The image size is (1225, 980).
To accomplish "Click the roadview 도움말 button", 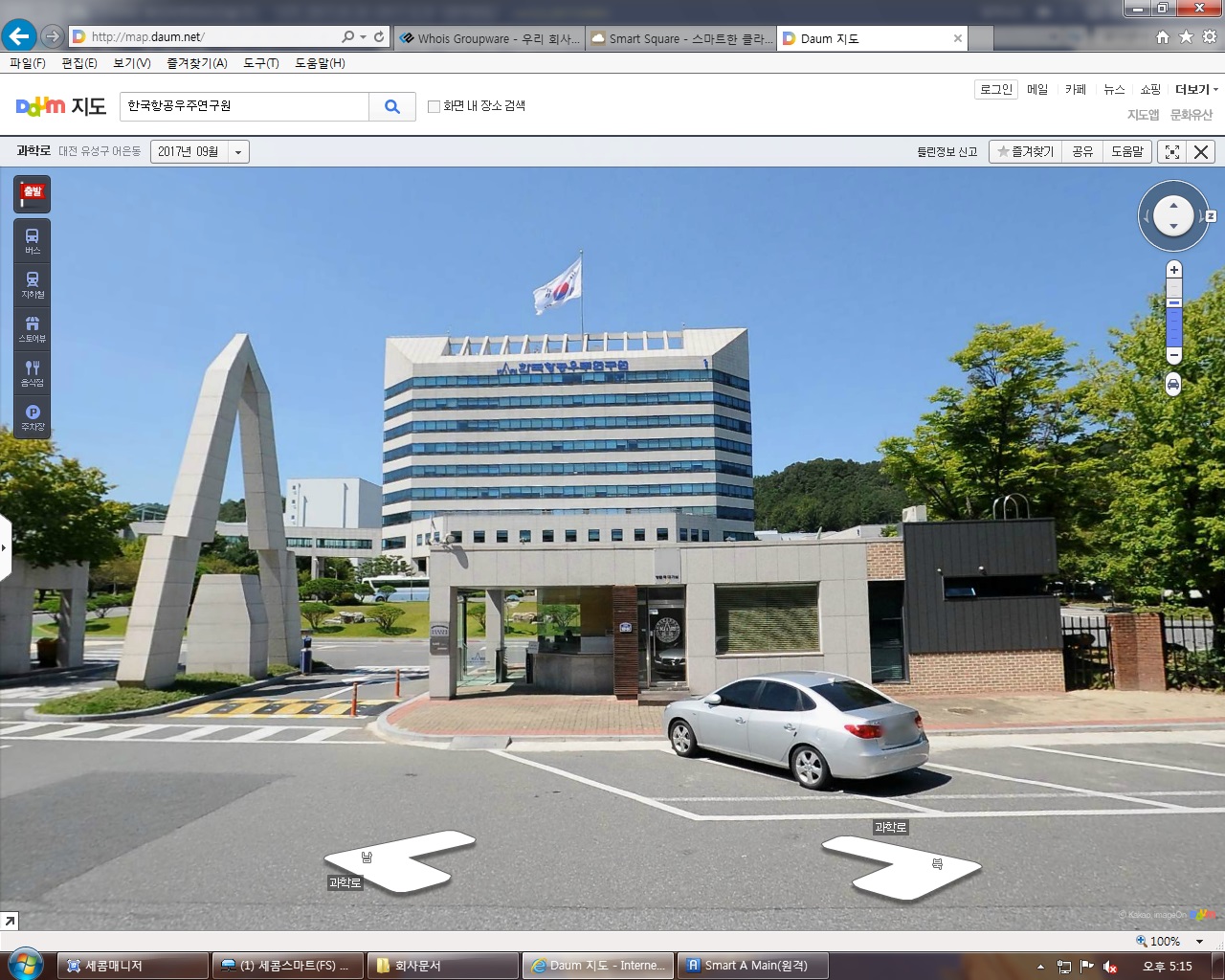I will [1127, 151].
